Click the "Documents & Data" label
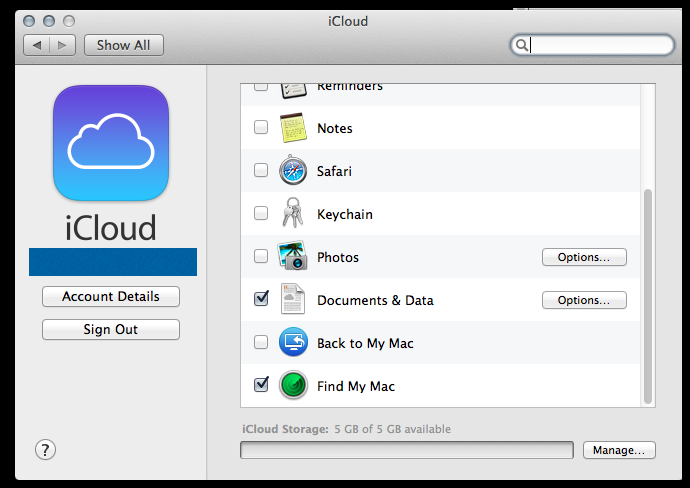 375,300
